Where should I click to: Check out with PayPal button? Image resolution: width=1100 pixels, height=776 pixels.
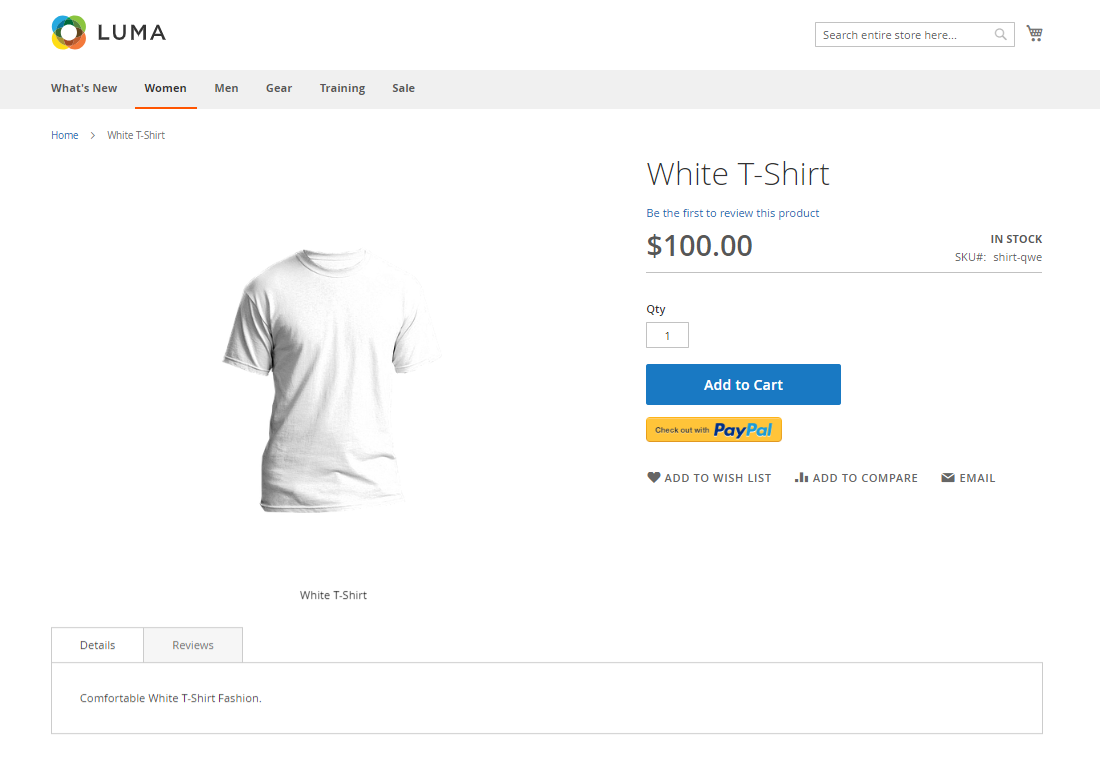click(713, 429)
